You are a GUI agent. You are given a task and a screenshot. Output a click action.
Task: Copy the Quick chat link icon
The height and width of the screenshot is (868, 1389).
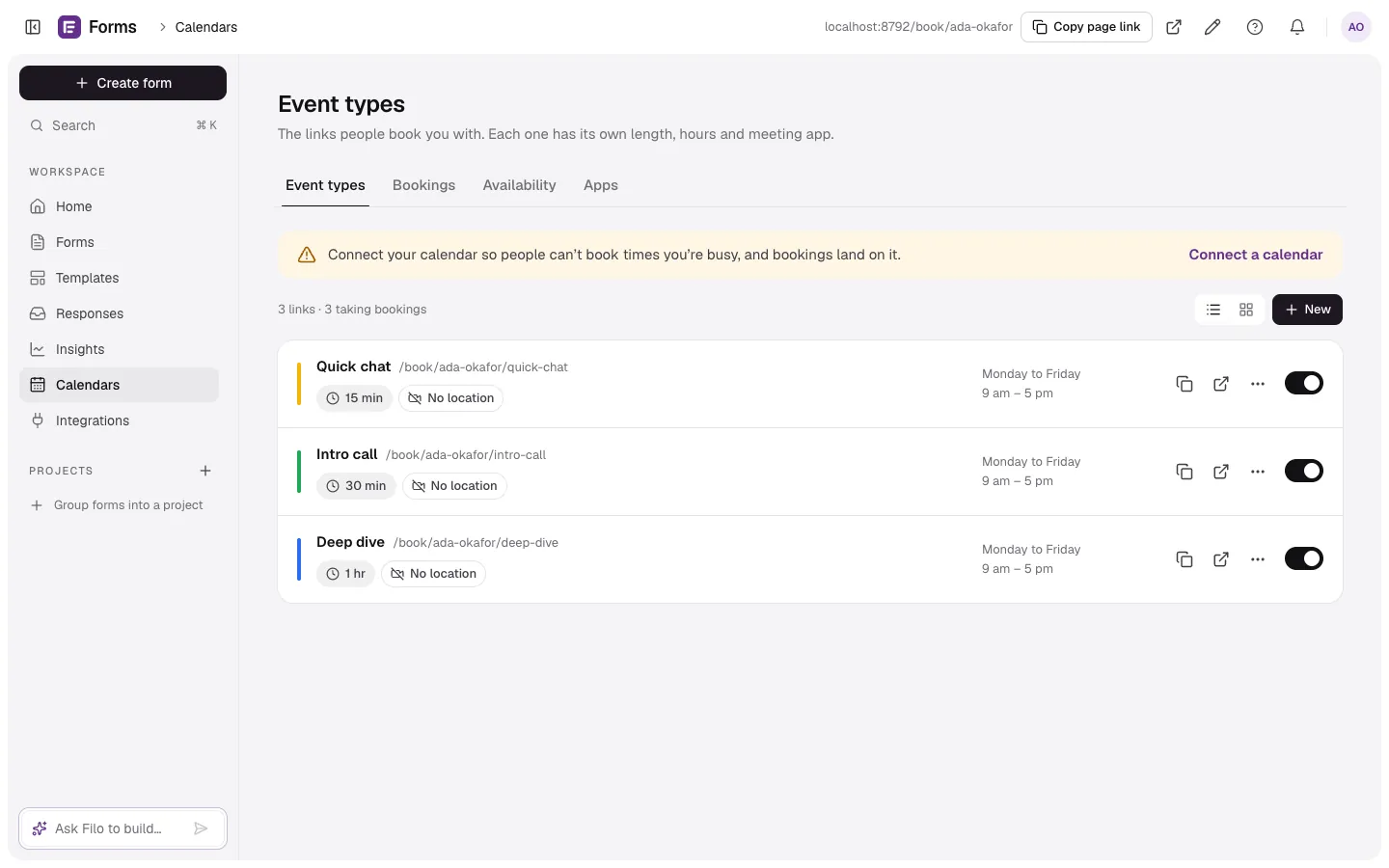(x=1185, y=384)
